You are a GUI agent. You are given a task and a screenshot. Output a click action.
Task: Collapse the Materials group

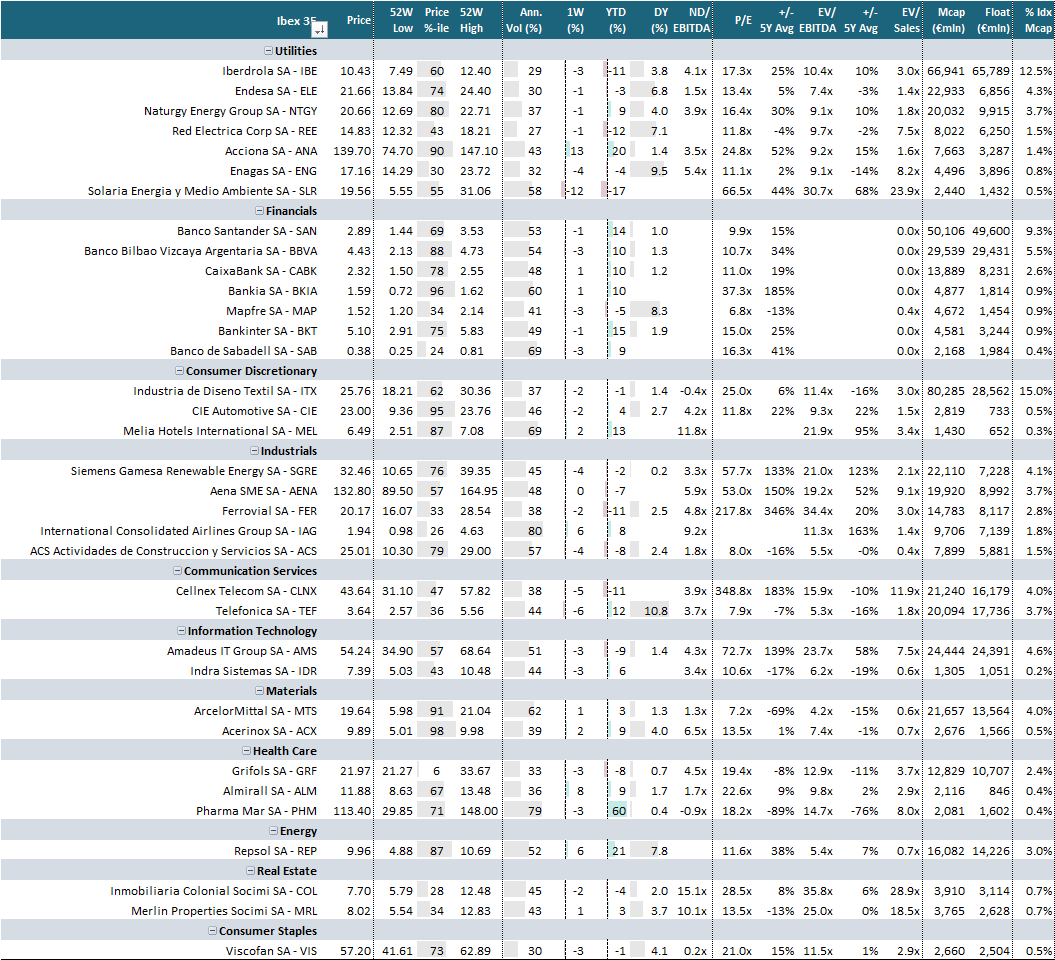[260, 691]
